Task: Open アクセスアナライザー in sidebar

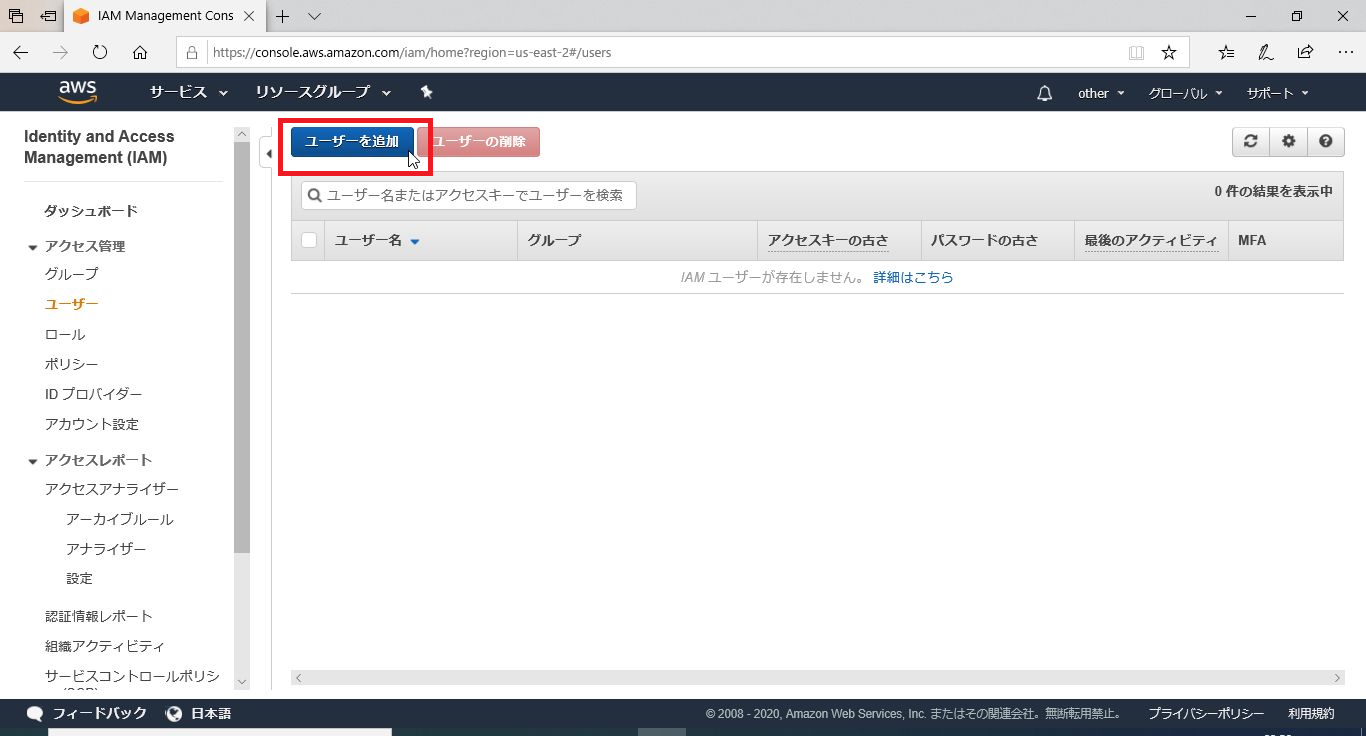Action: click(112, 489)
